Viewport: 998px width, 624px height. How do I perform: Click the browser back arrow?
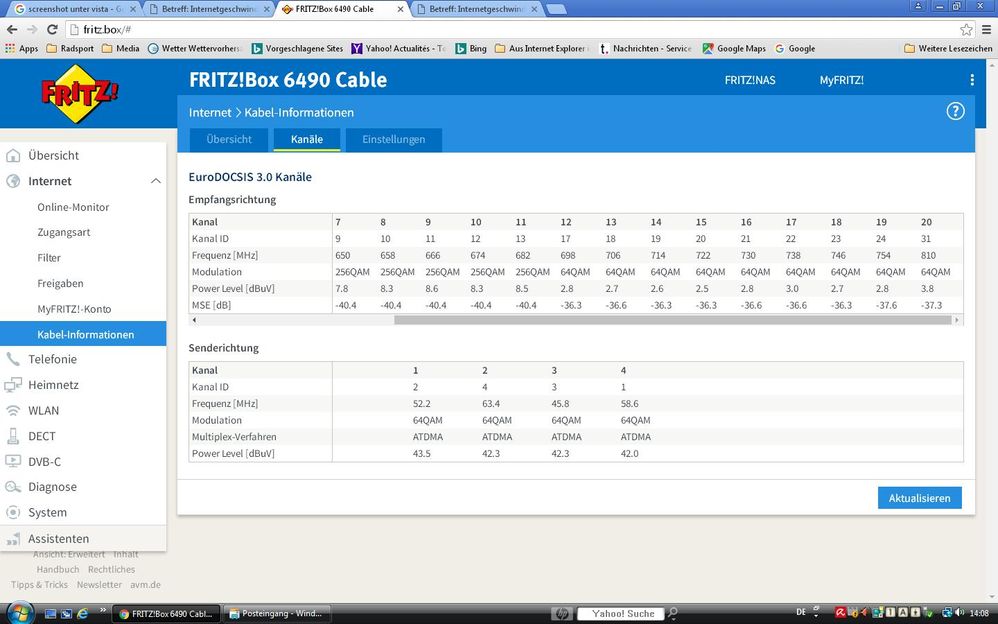[x=11, y=29]
